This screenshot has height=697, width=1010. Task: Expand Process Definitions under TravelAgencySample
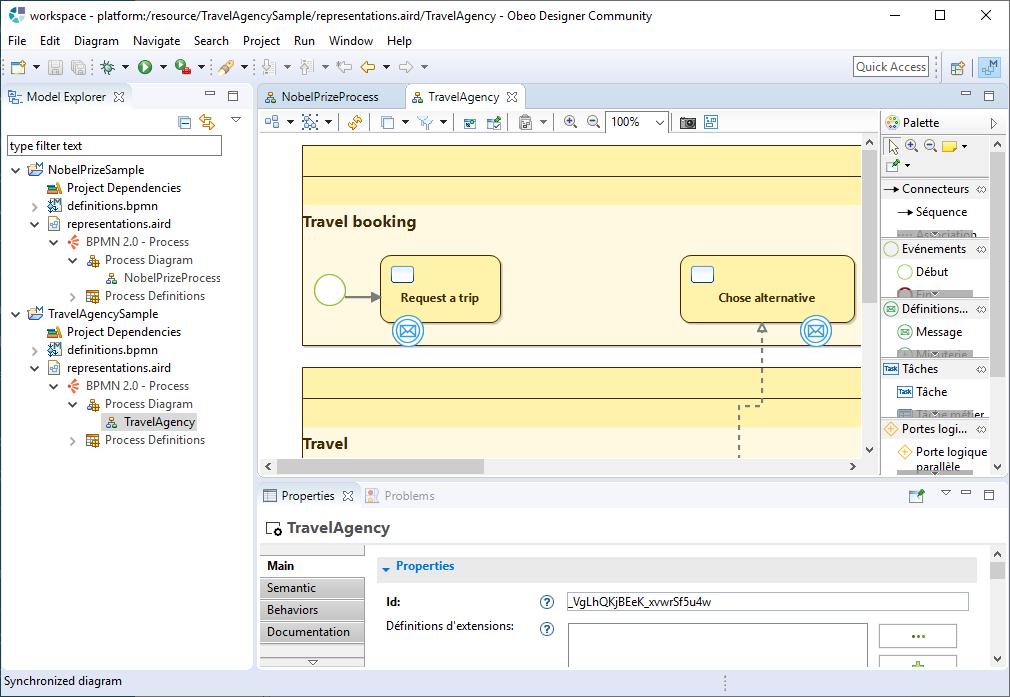tap(73, 441)
